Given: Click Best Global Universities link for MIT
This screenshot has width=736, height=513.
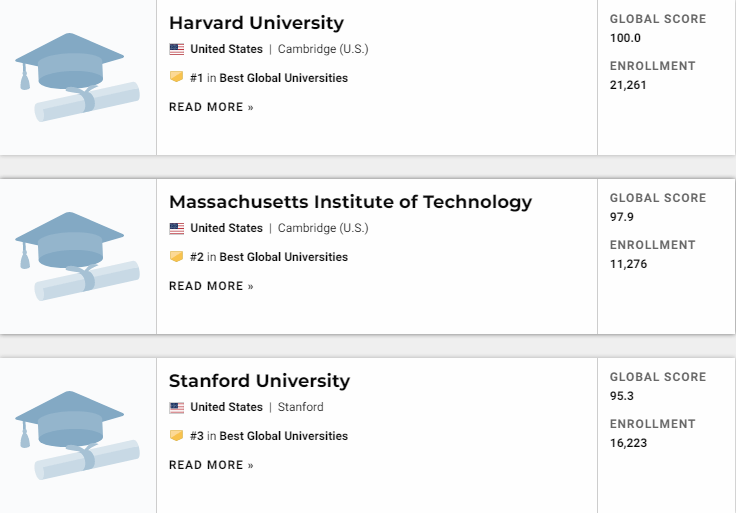Looking at the screenshot, I should 284,257.
